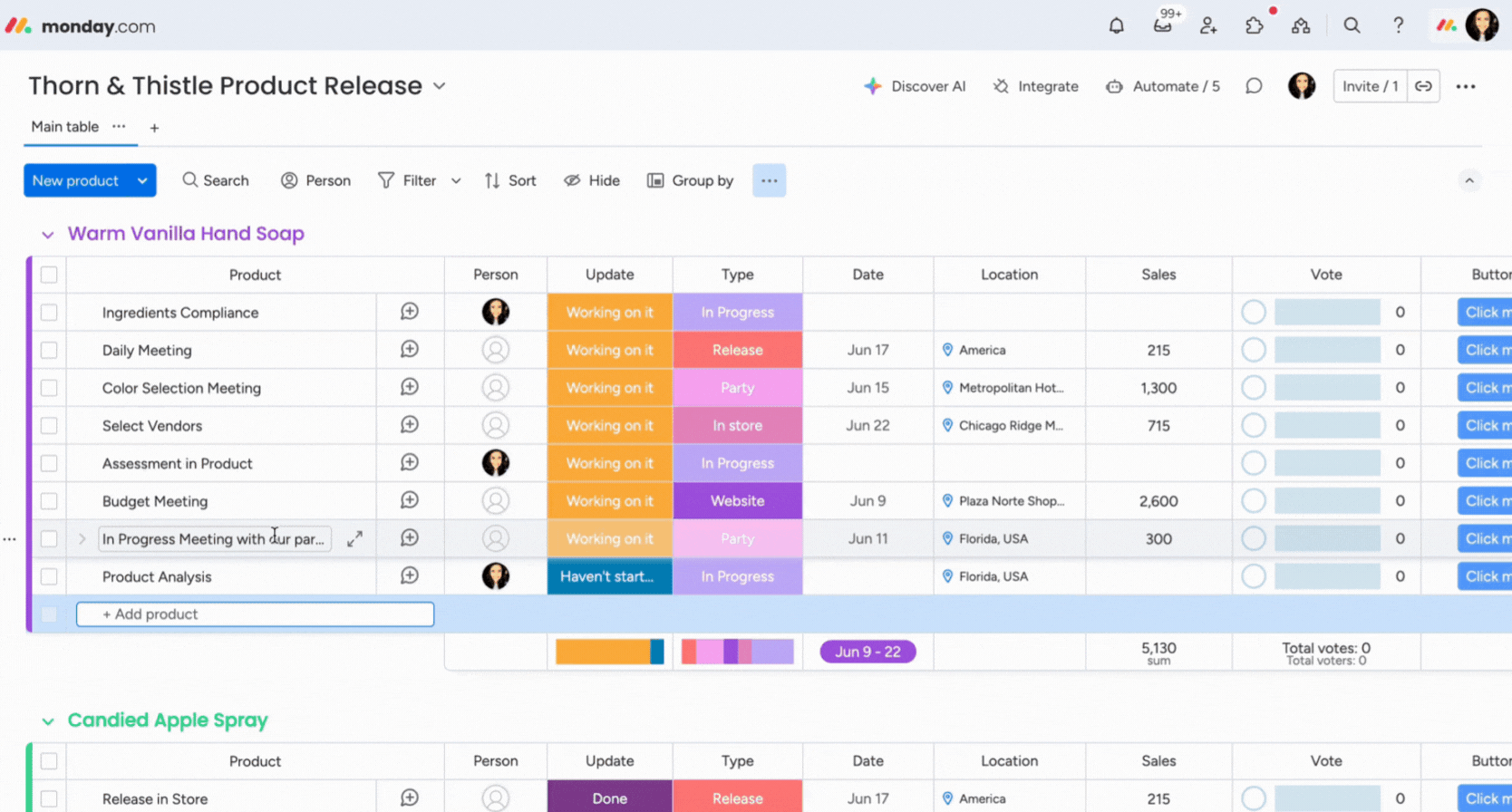Open Hide columns option

pyautogui.click(x=592, y=180)
